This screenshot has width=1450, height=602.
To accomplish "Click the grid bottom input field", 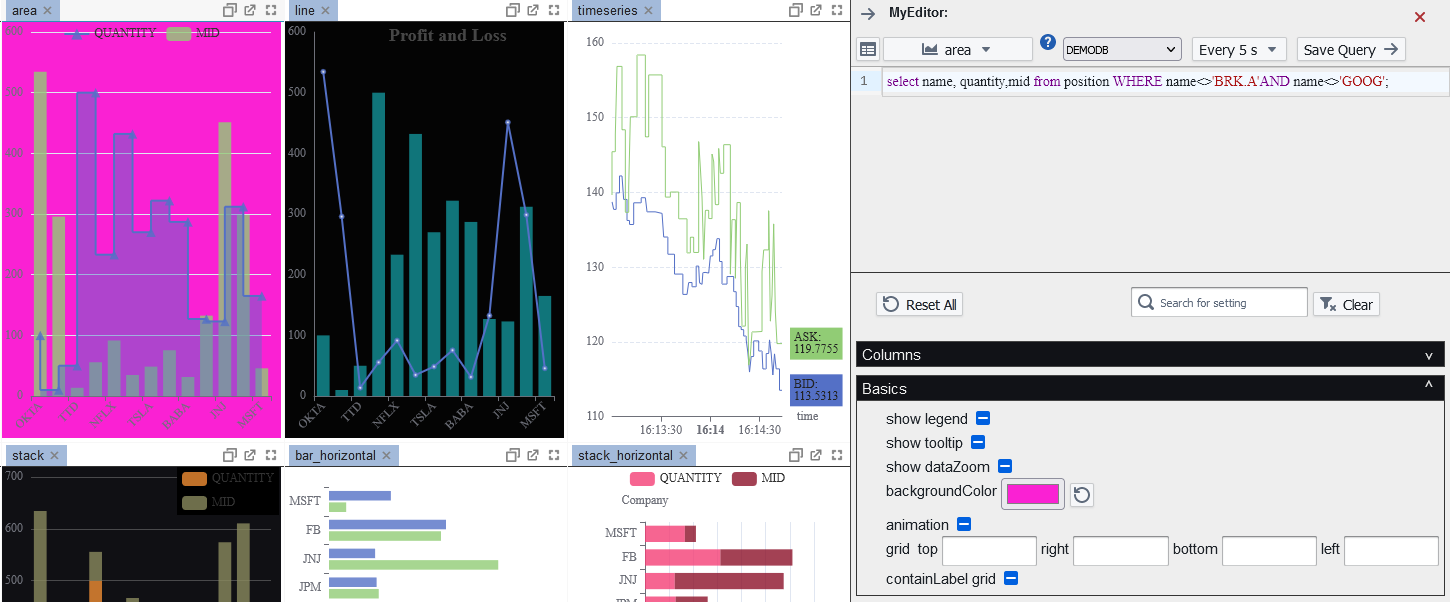I will [1269, 551].
